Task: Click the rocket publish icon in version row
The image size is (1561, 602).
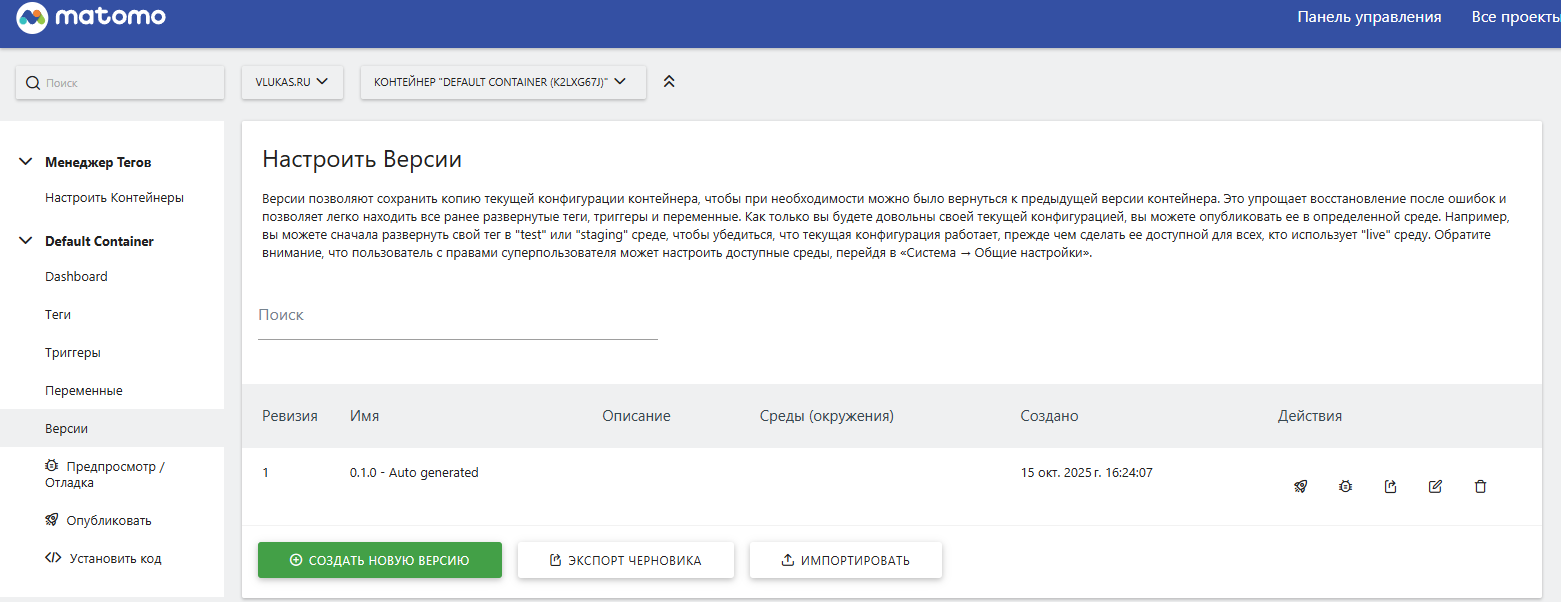Action: (x=1300, y=487)
